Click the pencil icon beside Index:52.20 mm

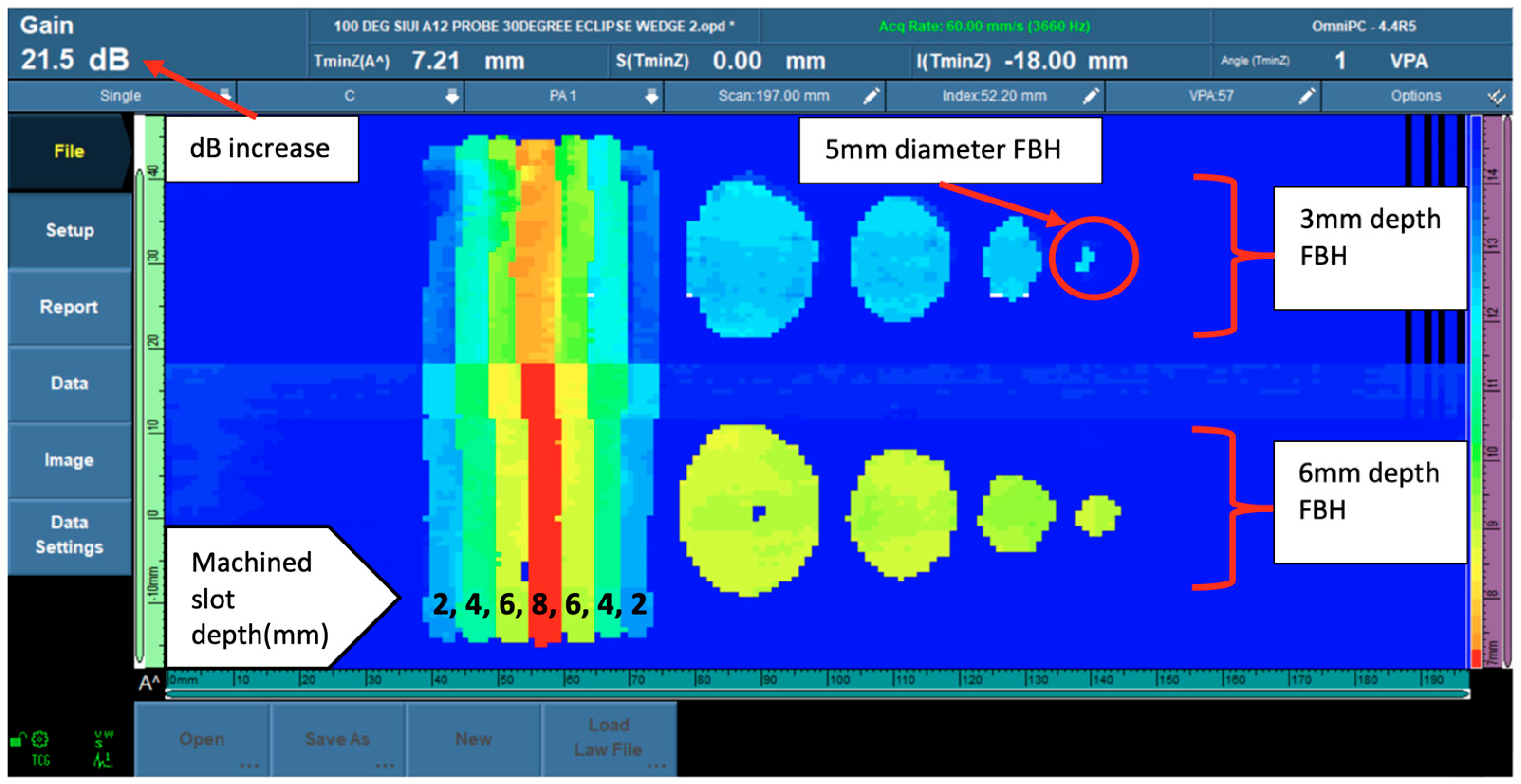[x=1091, y=96]
